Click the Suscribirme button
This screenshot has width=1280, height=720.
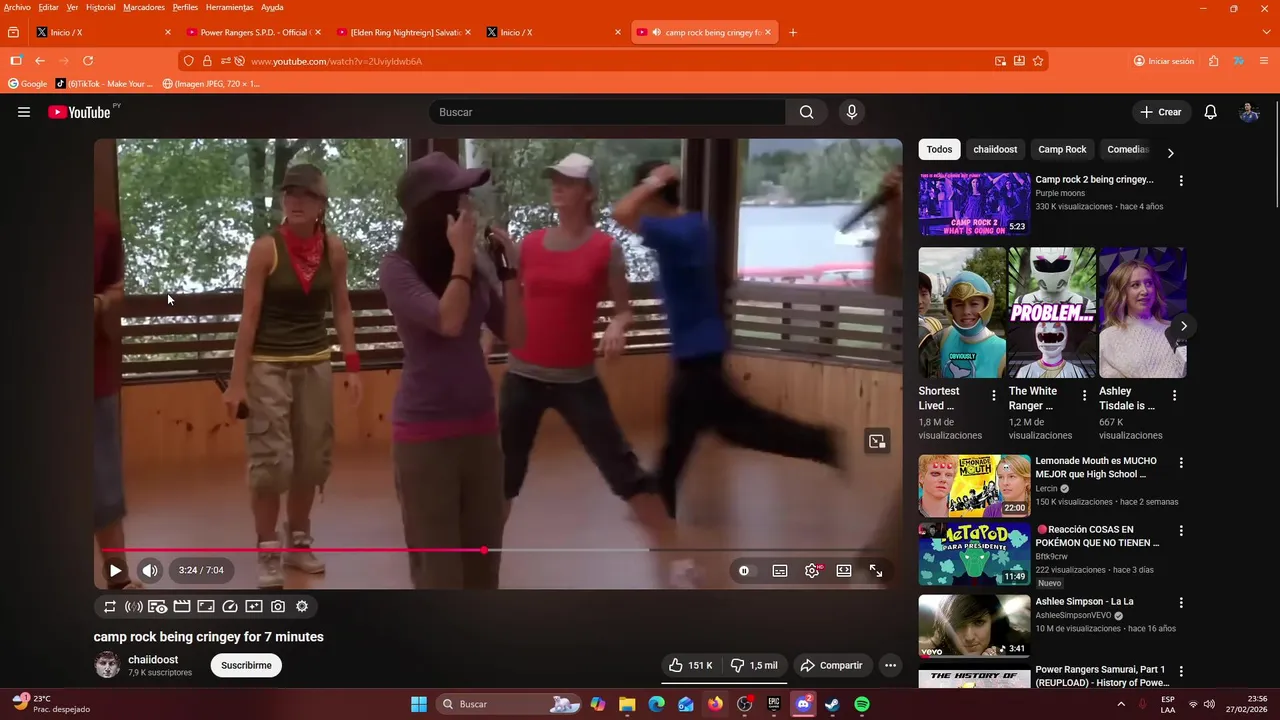click(x=246, y=665)
